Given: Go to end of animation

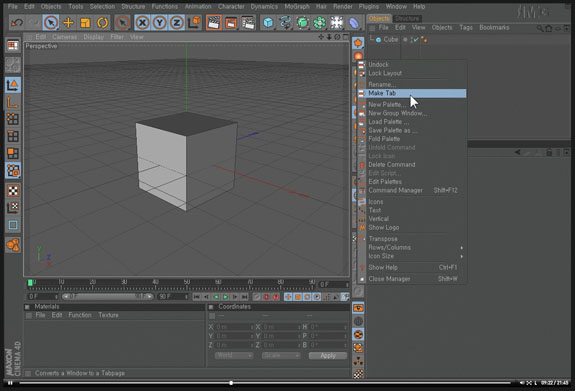Looking at the screenshot, I should pos(245,296).
